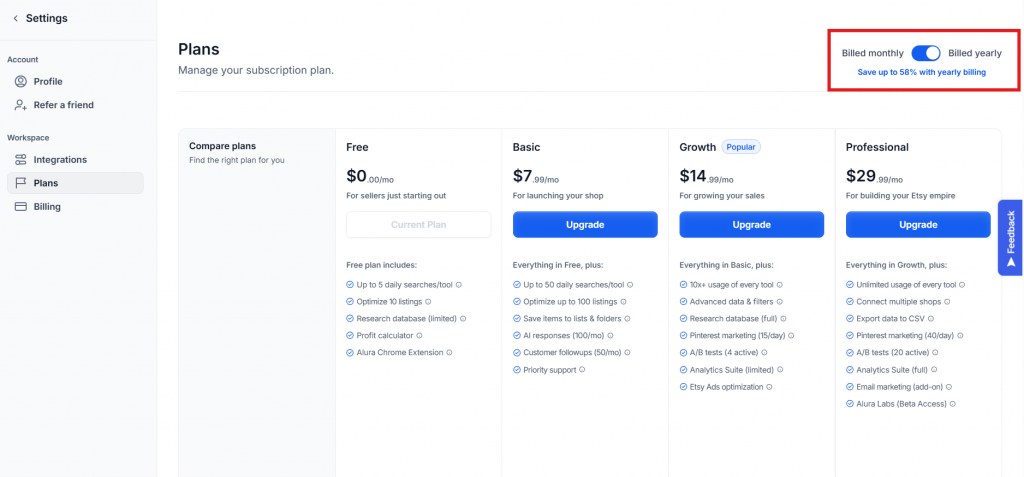Click the Integrations icon in sidebar
1024x477 pixels.
coord(21,160)
